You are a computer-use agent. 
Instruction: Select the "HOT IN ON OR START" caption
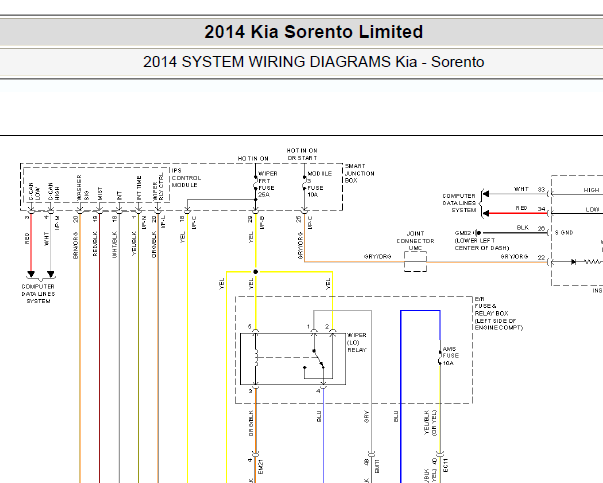302,154
